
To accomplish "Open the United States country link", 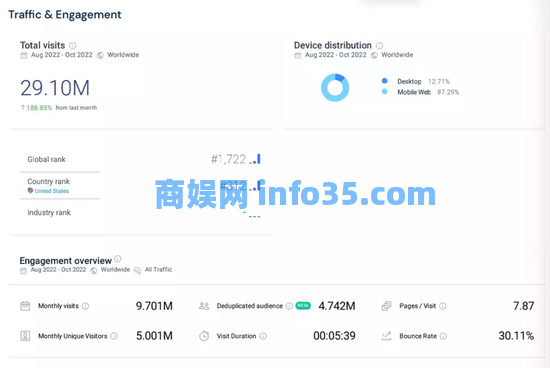I will click(x=52, y=191).
